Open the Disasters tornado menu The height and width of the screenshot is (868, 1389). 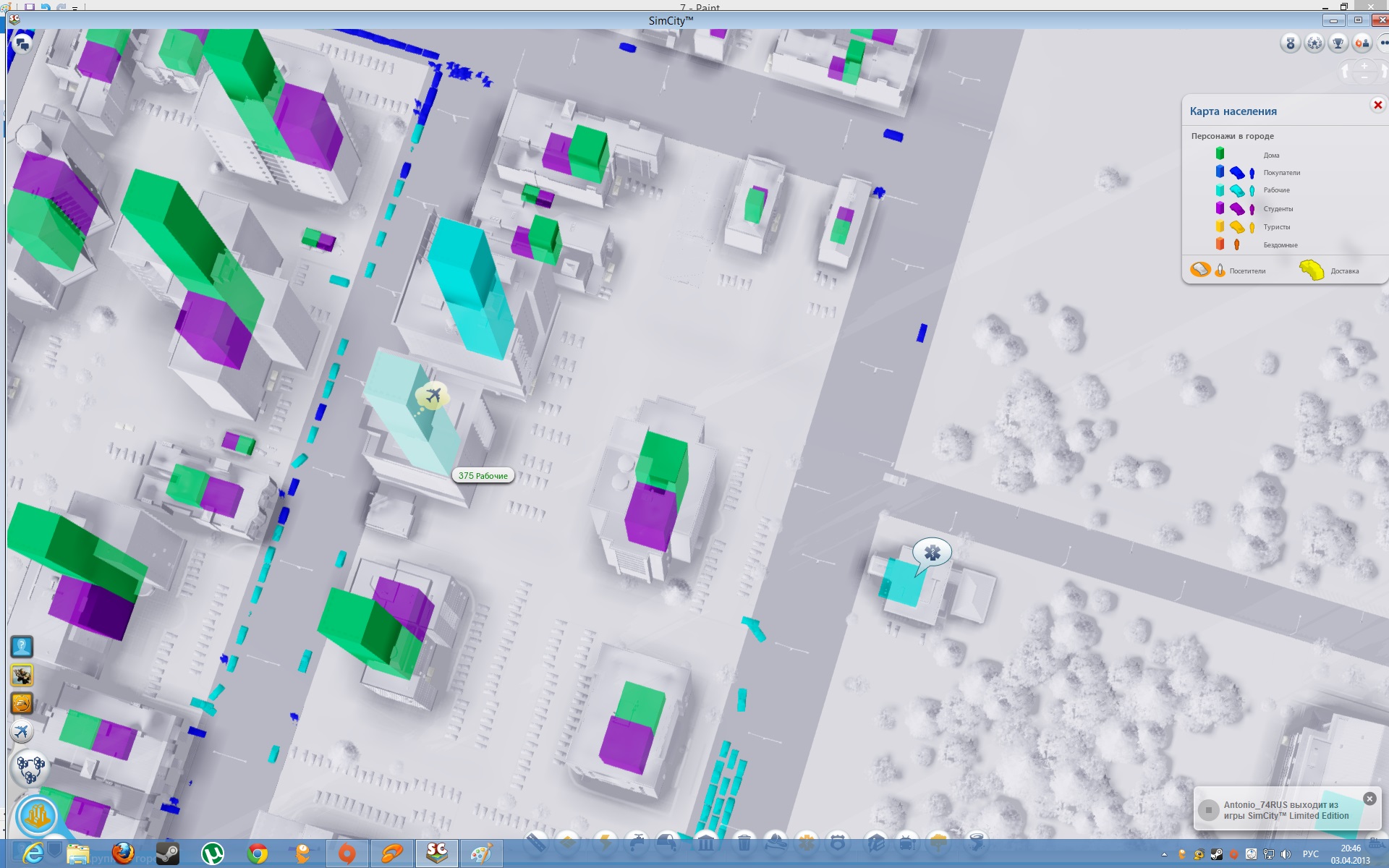(x=977, y=843)
